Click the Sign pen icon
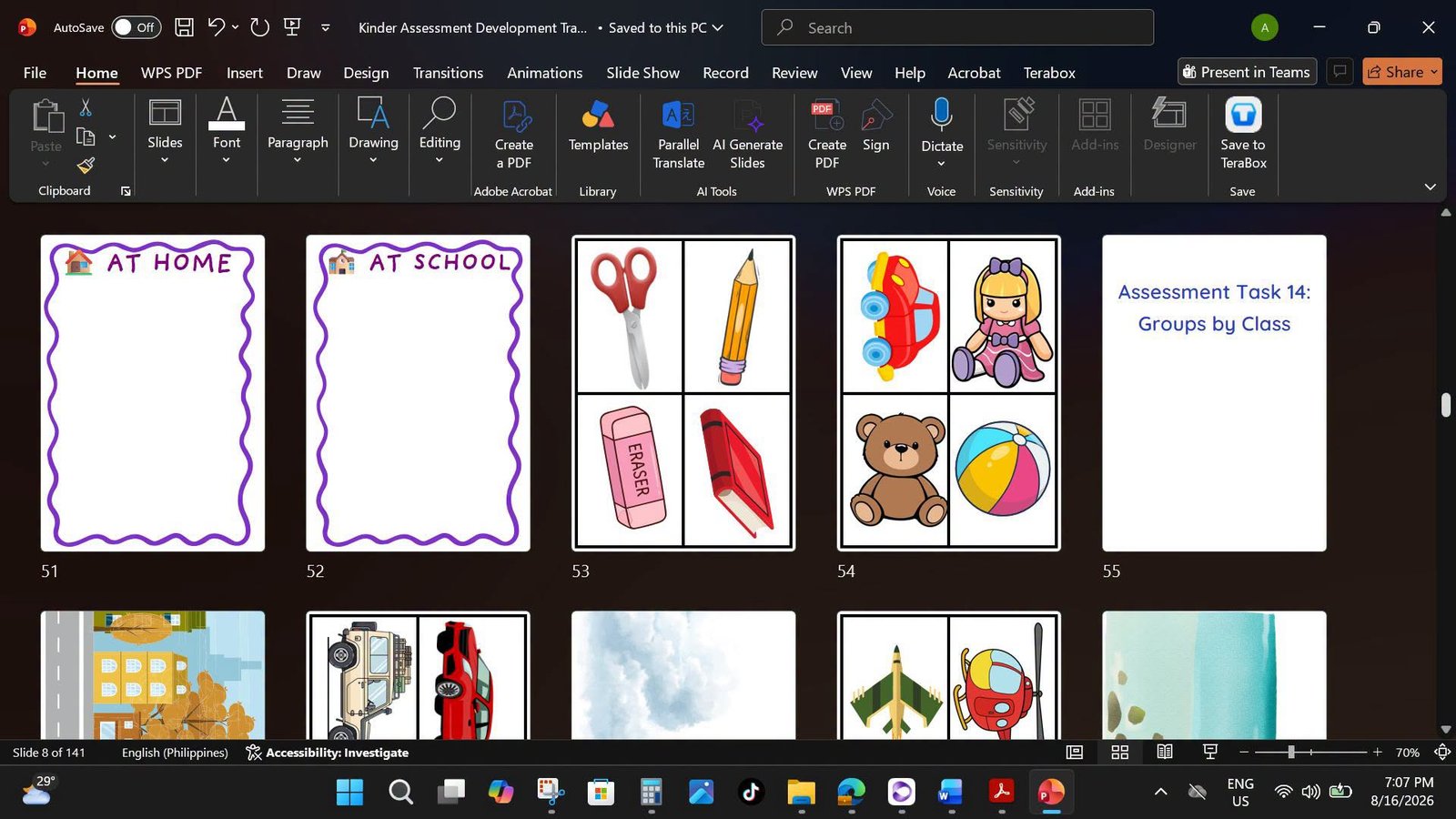Image resolution: width=1456 pixels, height=819 pixels. tap(875, 115)
